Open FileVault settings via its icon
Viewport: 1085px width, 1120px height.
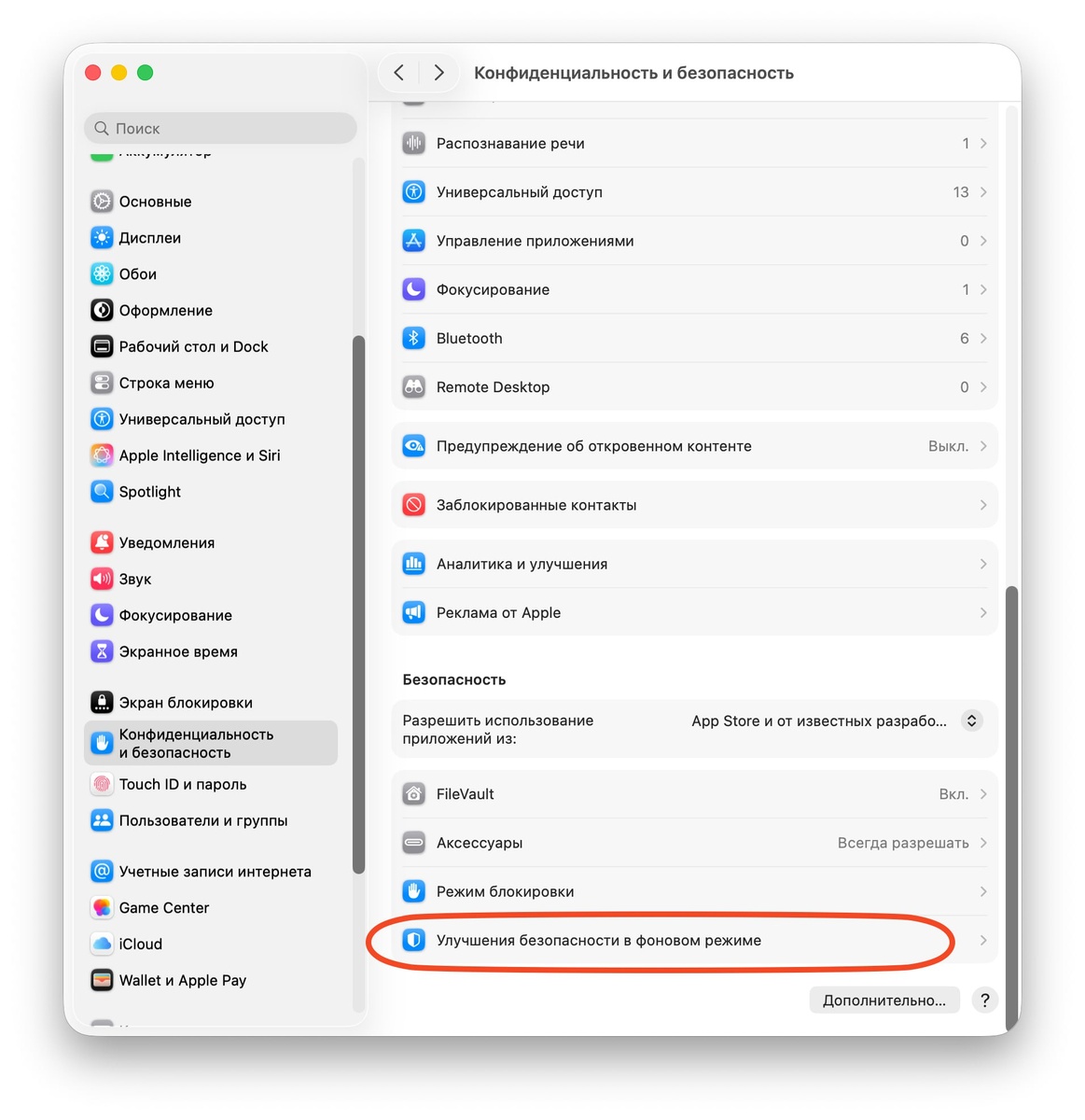[x=413, y=794]
